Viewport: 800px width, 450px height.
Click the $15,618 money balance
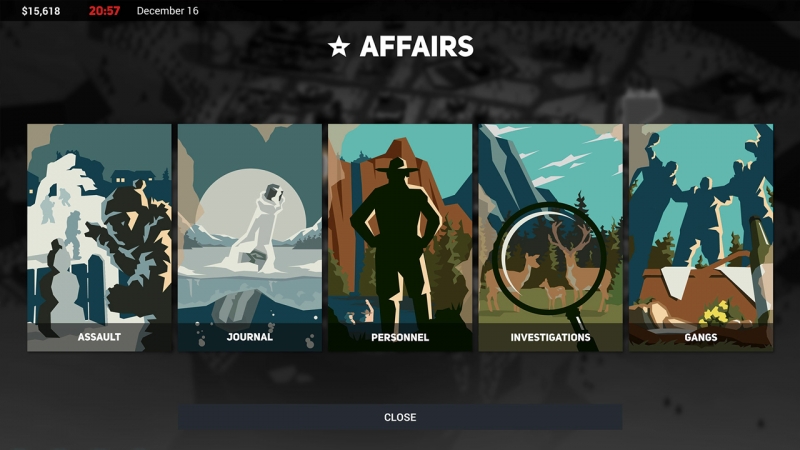[41, 11]
